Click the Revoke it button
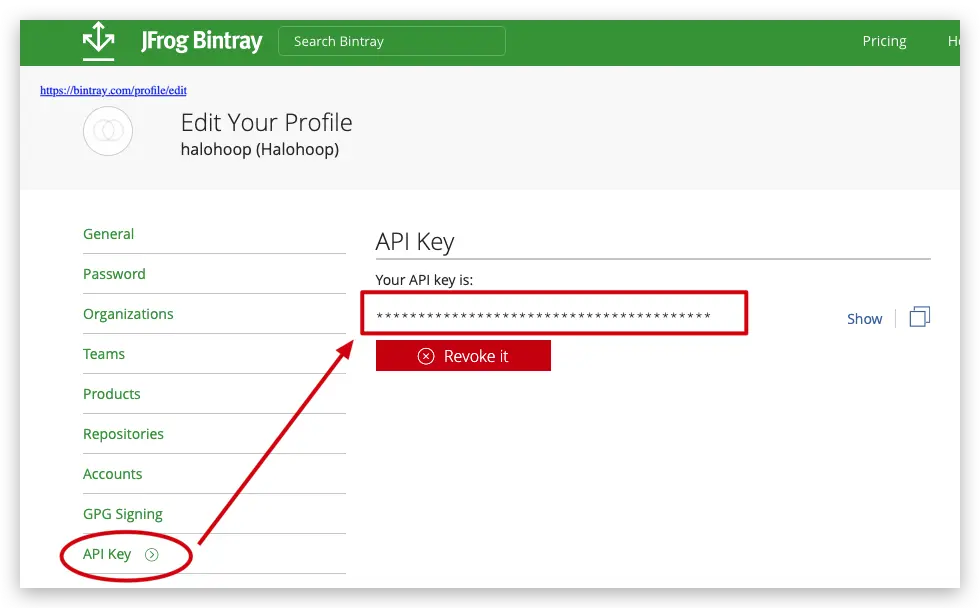 (x=463, y=356)
